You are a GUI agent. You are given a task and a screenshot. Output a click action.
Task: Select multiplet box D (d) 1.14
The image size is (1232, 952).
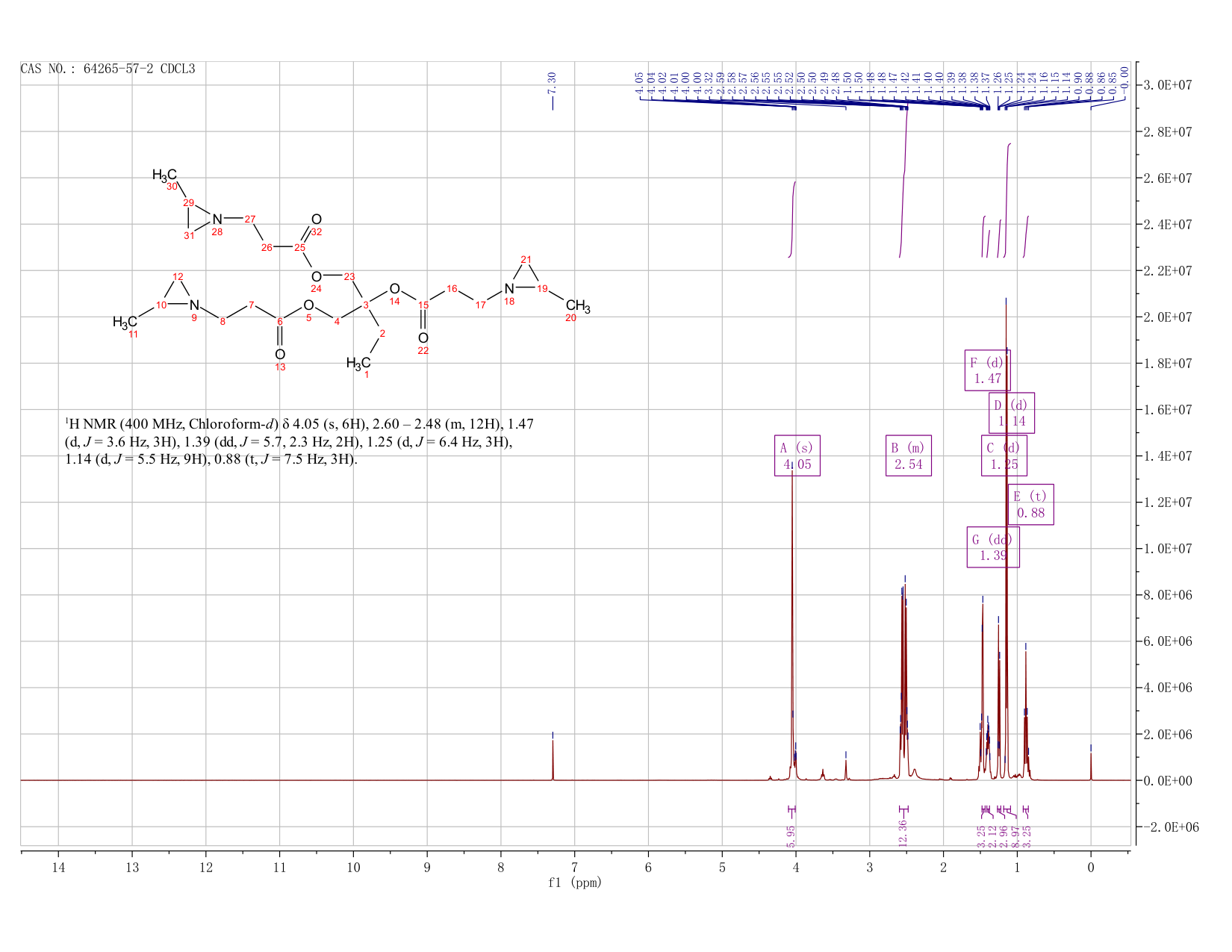(1012, 413)
